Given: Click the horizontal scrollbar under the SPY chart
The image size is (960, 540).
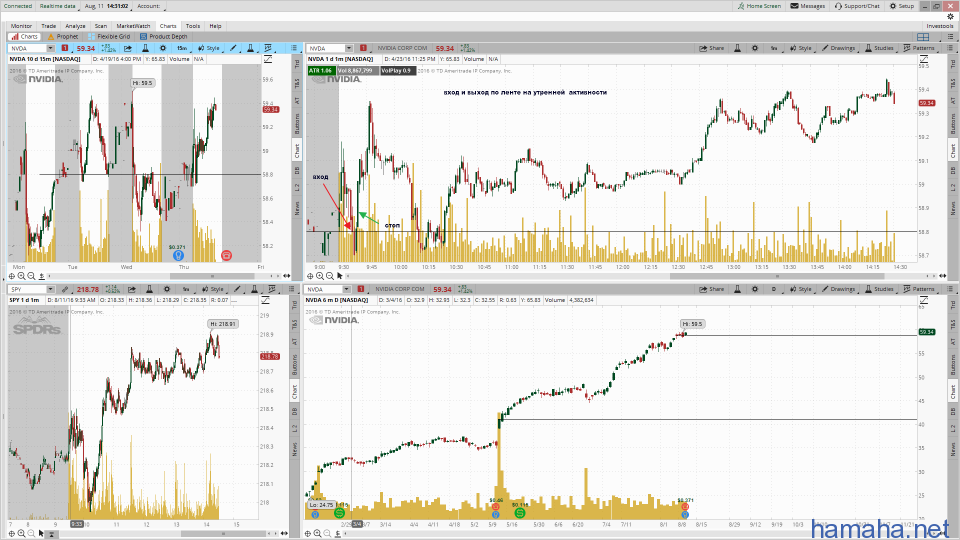Looking at the screenshot, I should (223, 534).
